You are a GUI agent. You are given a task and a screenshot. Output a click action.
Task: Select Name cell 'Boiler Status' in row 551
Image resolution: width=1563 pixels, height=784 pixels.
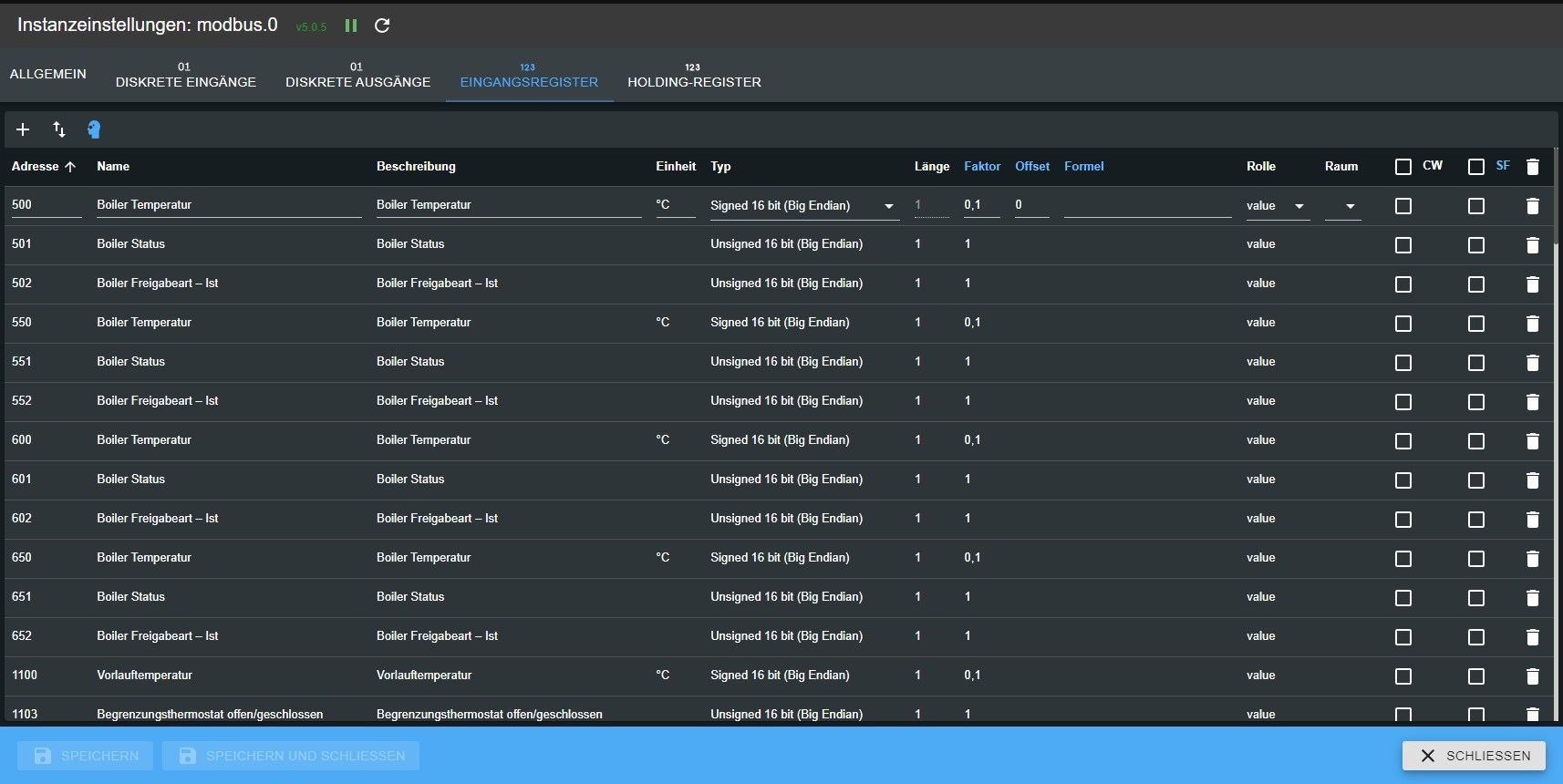(x=131, y=362)
